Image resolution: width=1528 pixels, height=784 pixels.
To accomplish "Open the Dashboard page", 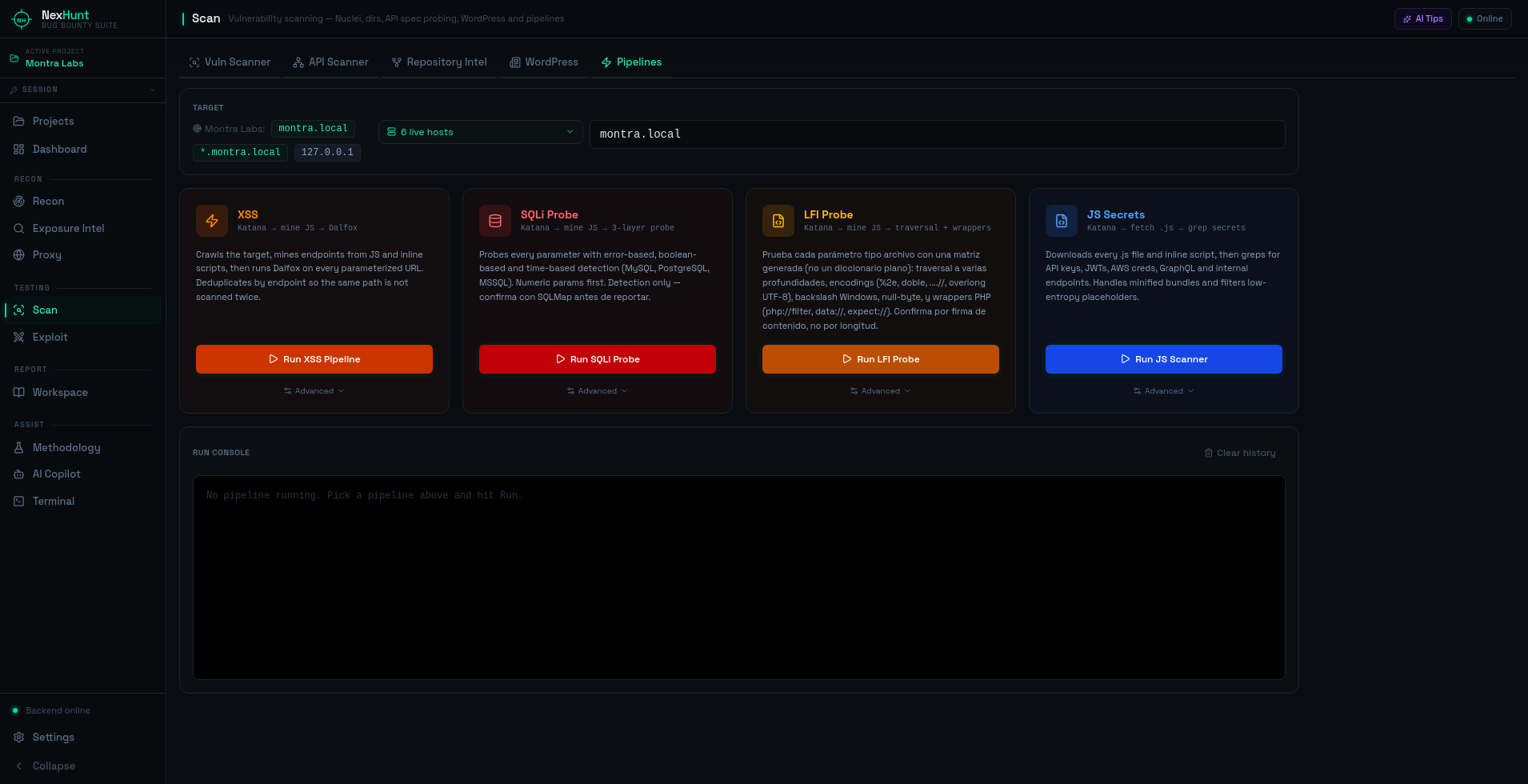I will coord(82,149).
